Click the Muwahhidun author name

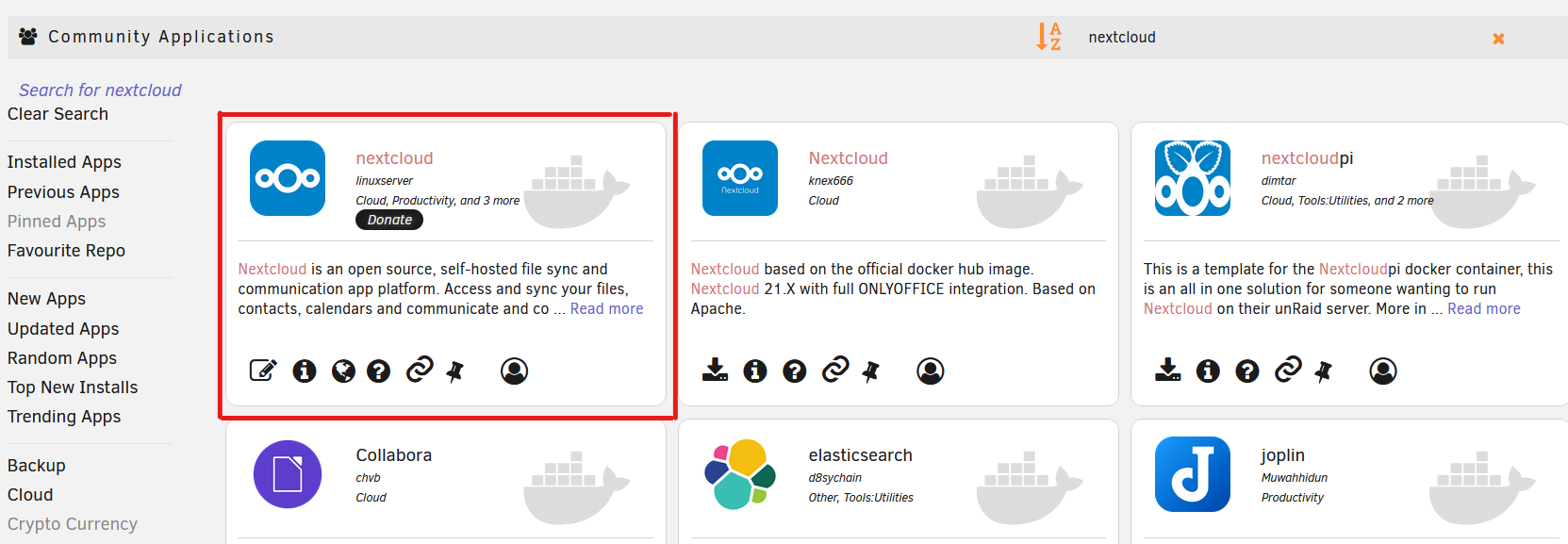pyautogui.click(x=1295, y=478)
